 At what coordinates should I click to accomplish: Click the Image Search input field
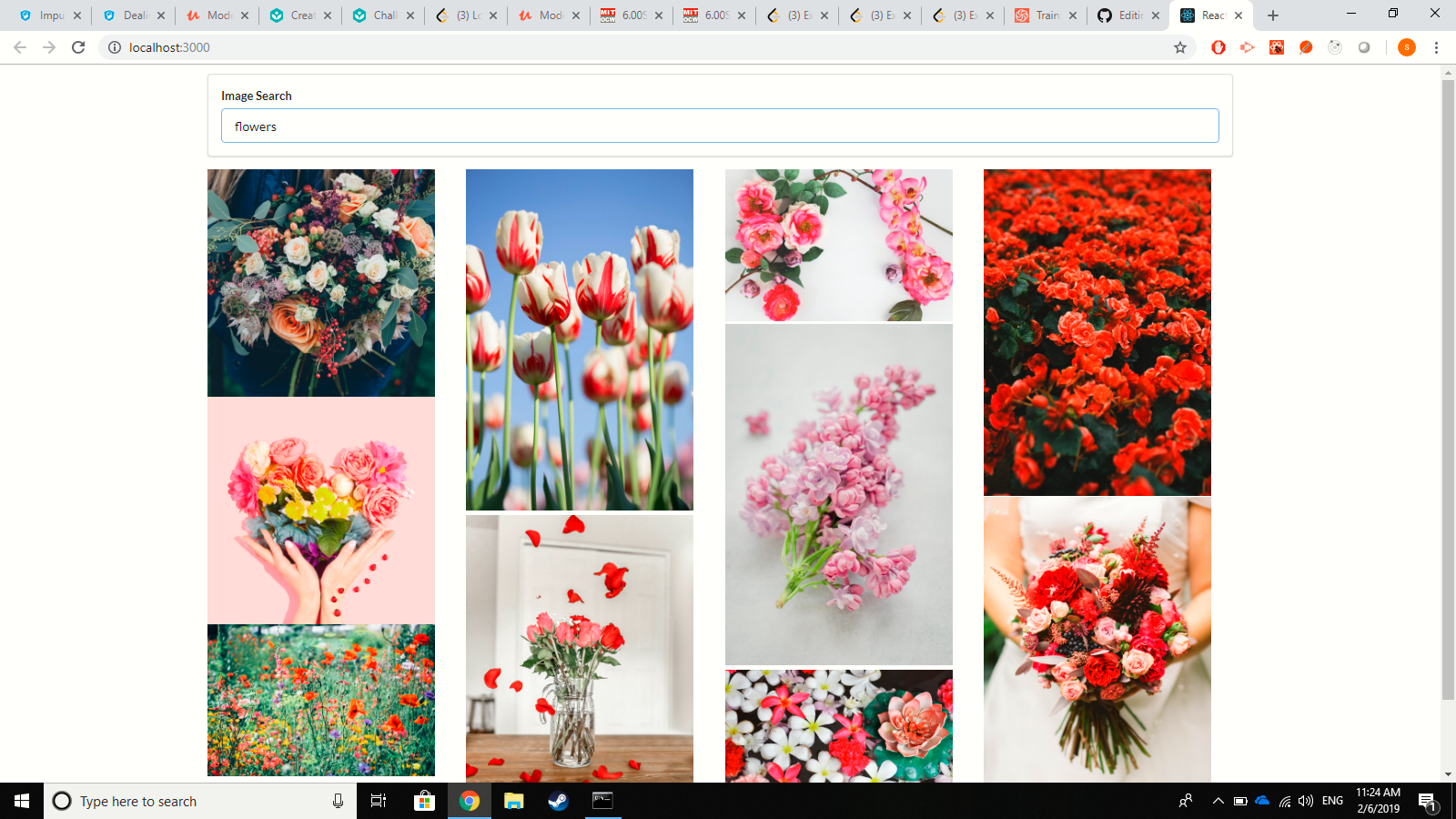pyautogui.click(x=720, y=126)
